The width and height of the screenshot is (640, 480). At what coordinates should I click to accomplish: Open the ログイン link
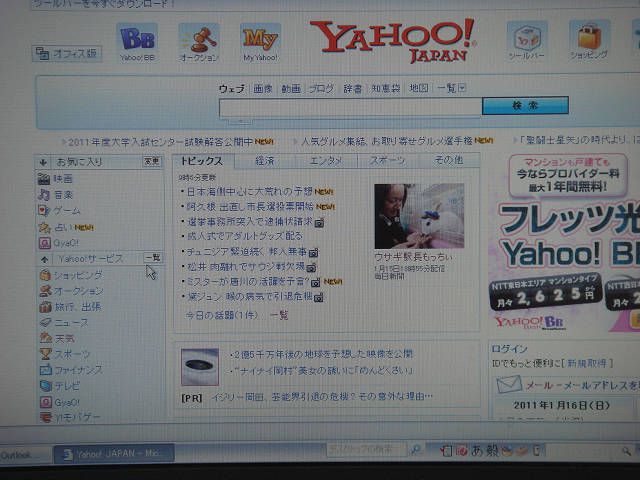(x=509, y=349)
